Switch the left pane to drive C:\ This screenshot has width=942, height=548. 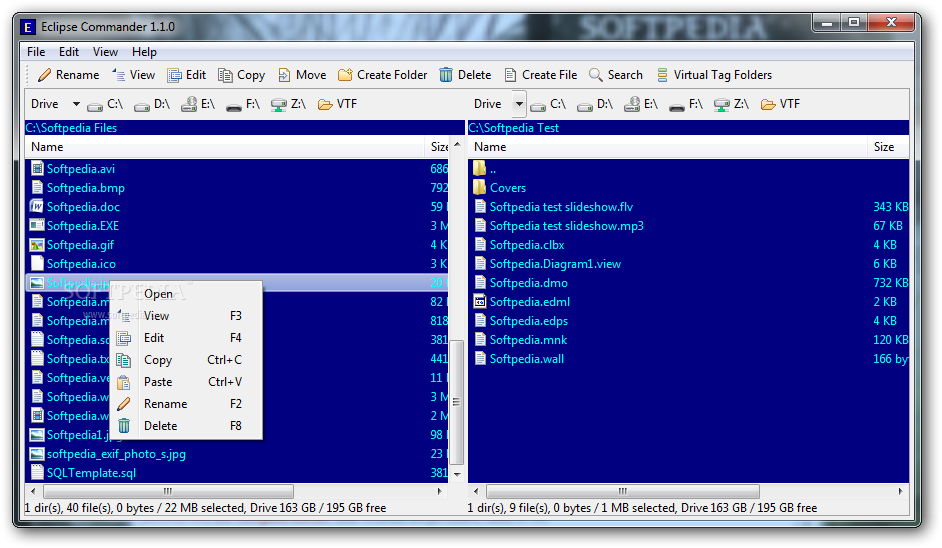coord(105,105)
